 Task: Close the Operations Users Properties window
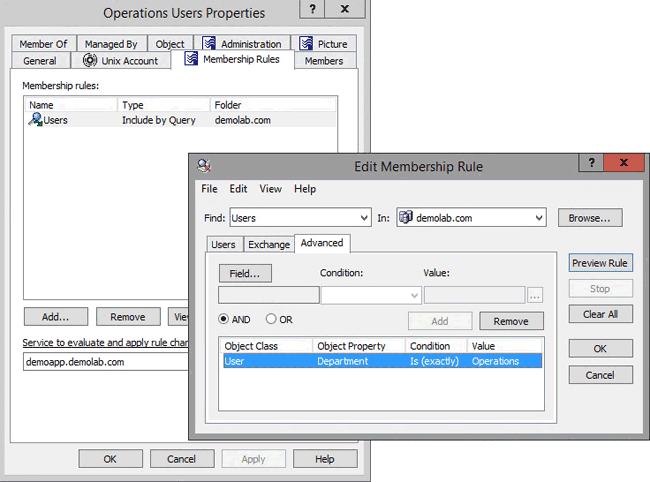click(x=344, y=9)
